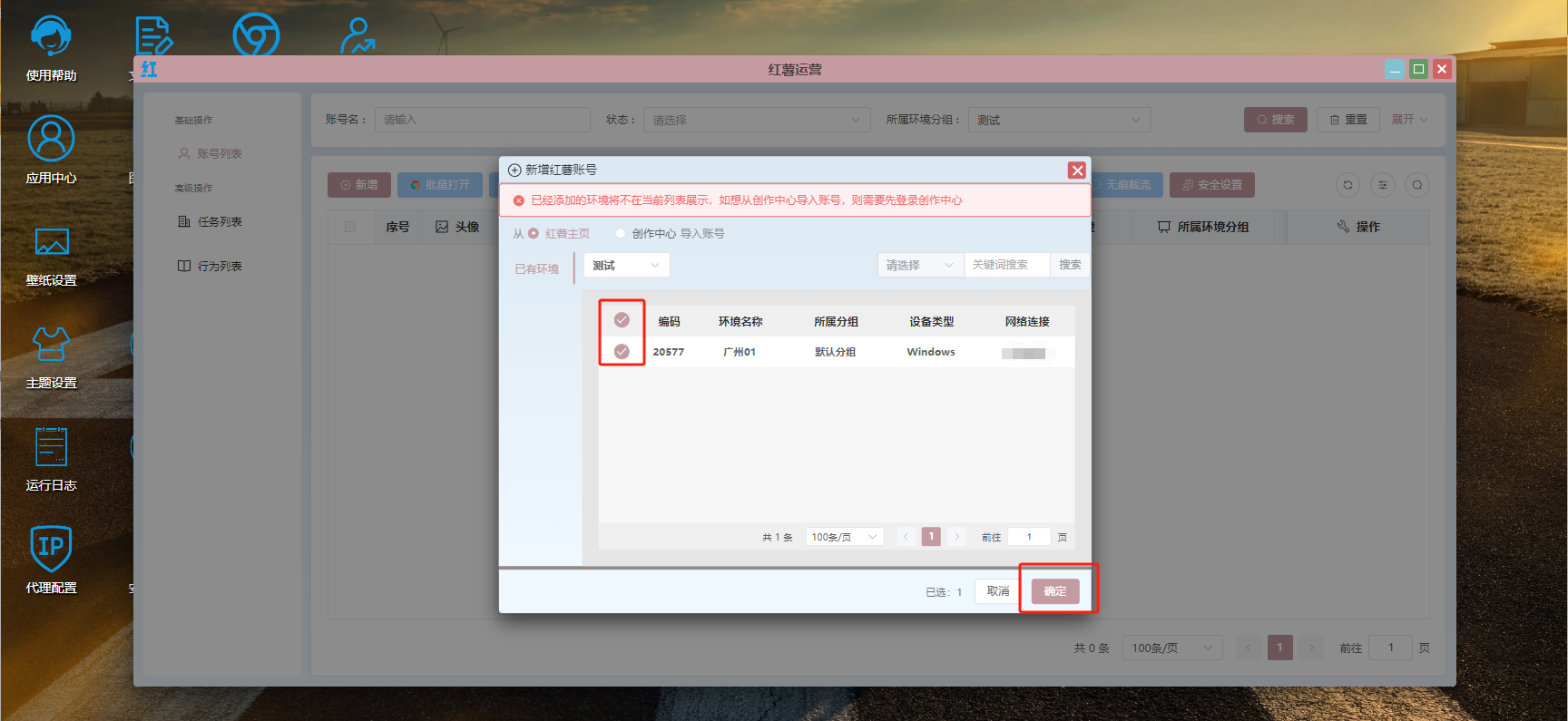The width and height of the screenshot is (1568, 721).
Task: Click the Windows device type cell
Action: [931, 352]
